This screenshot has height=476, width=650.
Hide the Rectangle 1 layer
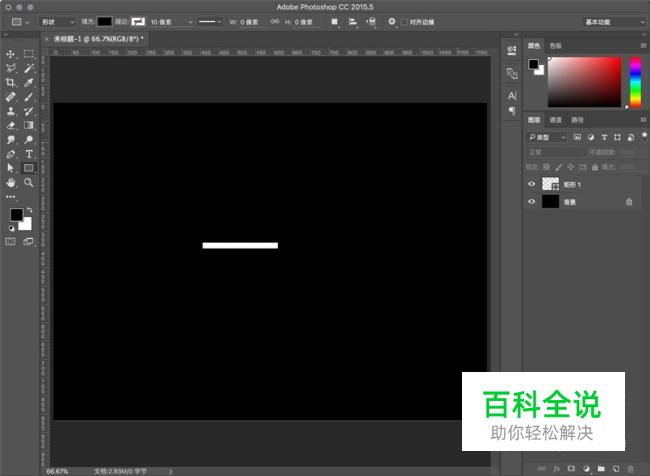point(531,184)
